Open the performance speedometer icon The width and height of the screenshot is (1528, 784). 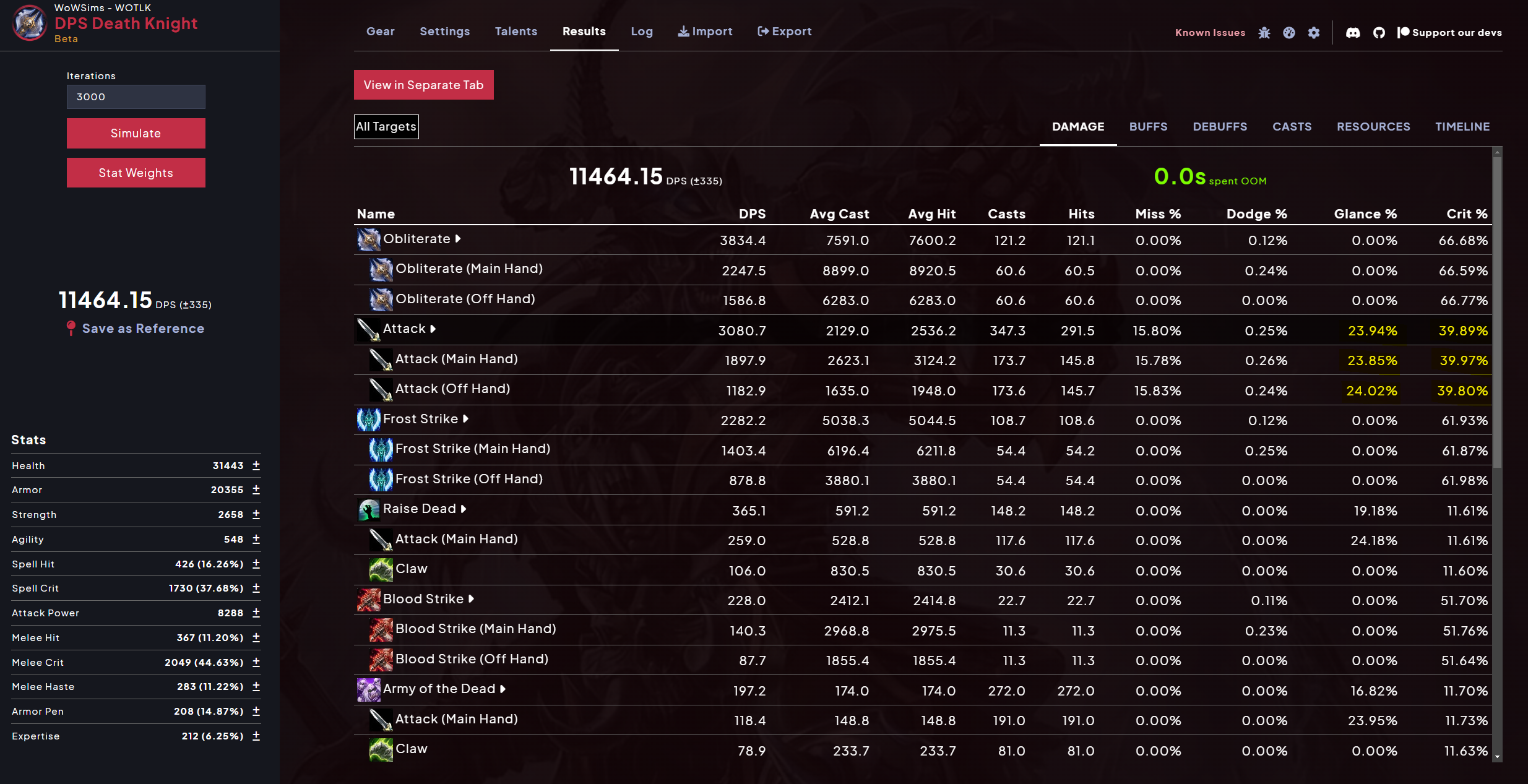(1289, 32)
